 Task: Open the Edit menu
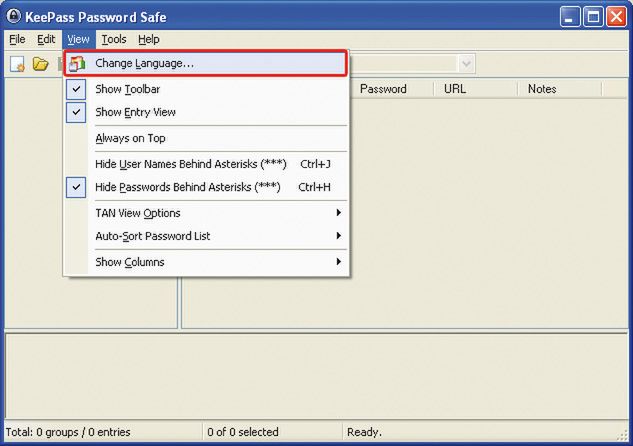(x=47, y=39)
